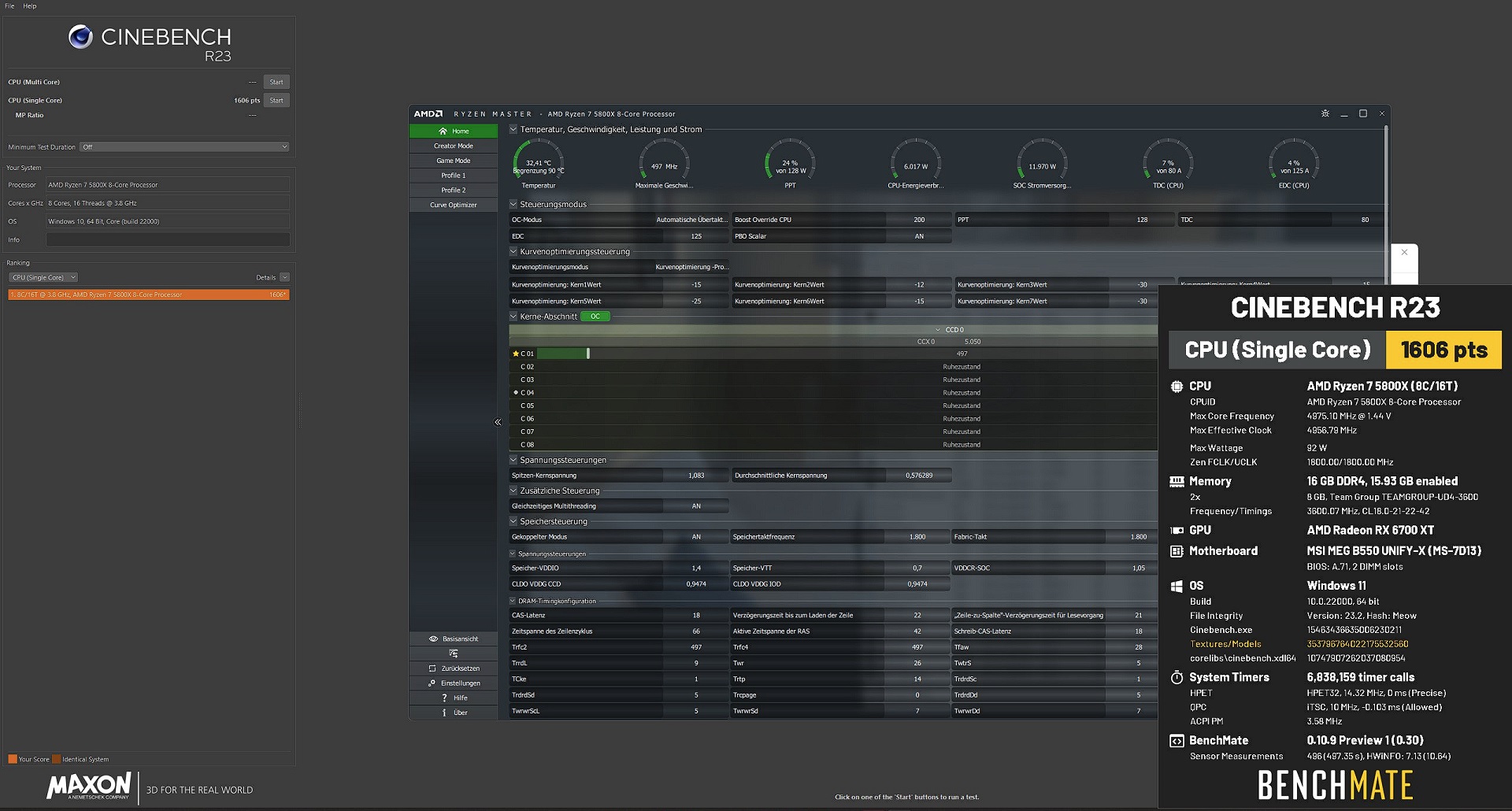
Task: Collapse Temperatur, Geschwindigkeit section chevron
Action: [x=513, y=129]
